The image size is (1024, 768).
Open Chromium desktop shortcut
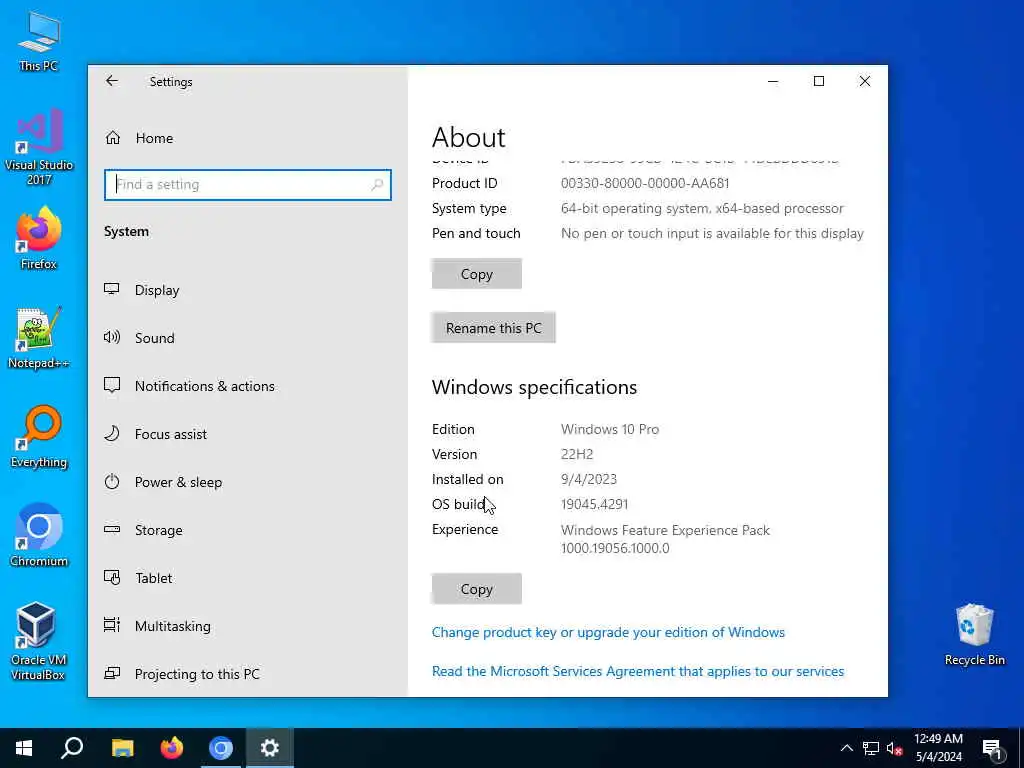pyautogui.click(x=39, y=536)
